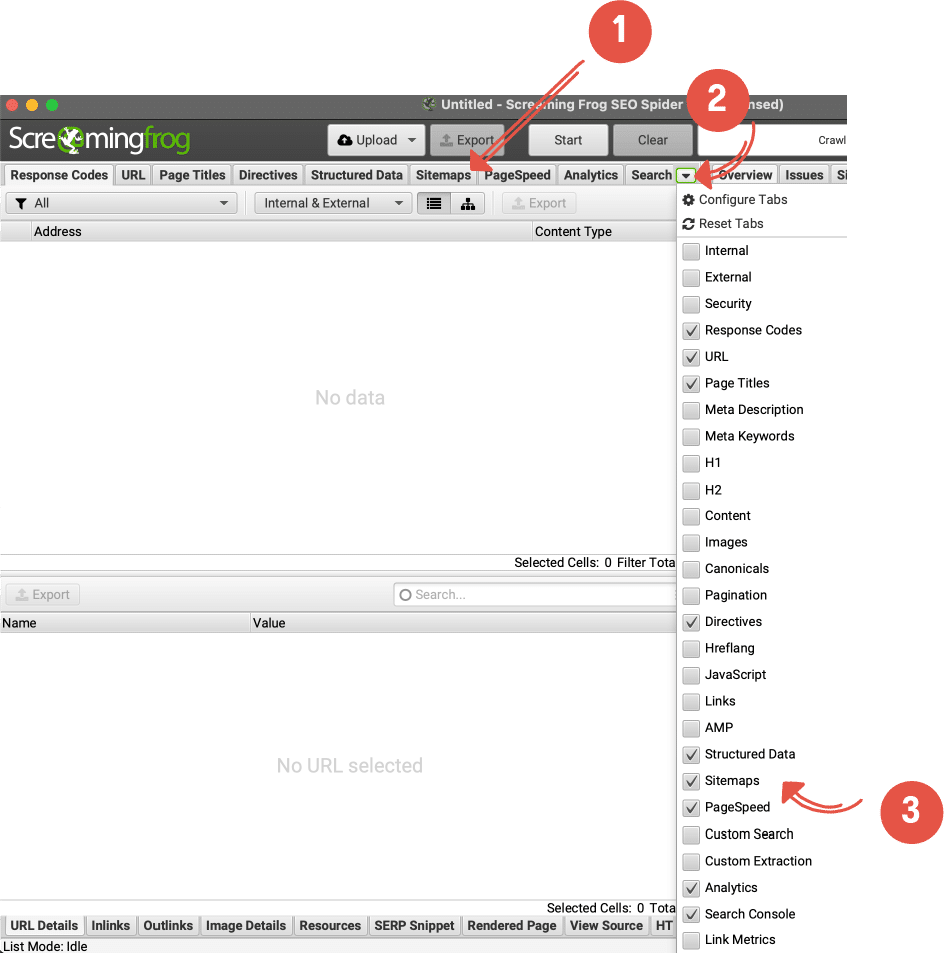The height and width of the screenshot is (954, 944).
Task: Uncheck Search Console checkbox
Action: click(x=691, y=914)
